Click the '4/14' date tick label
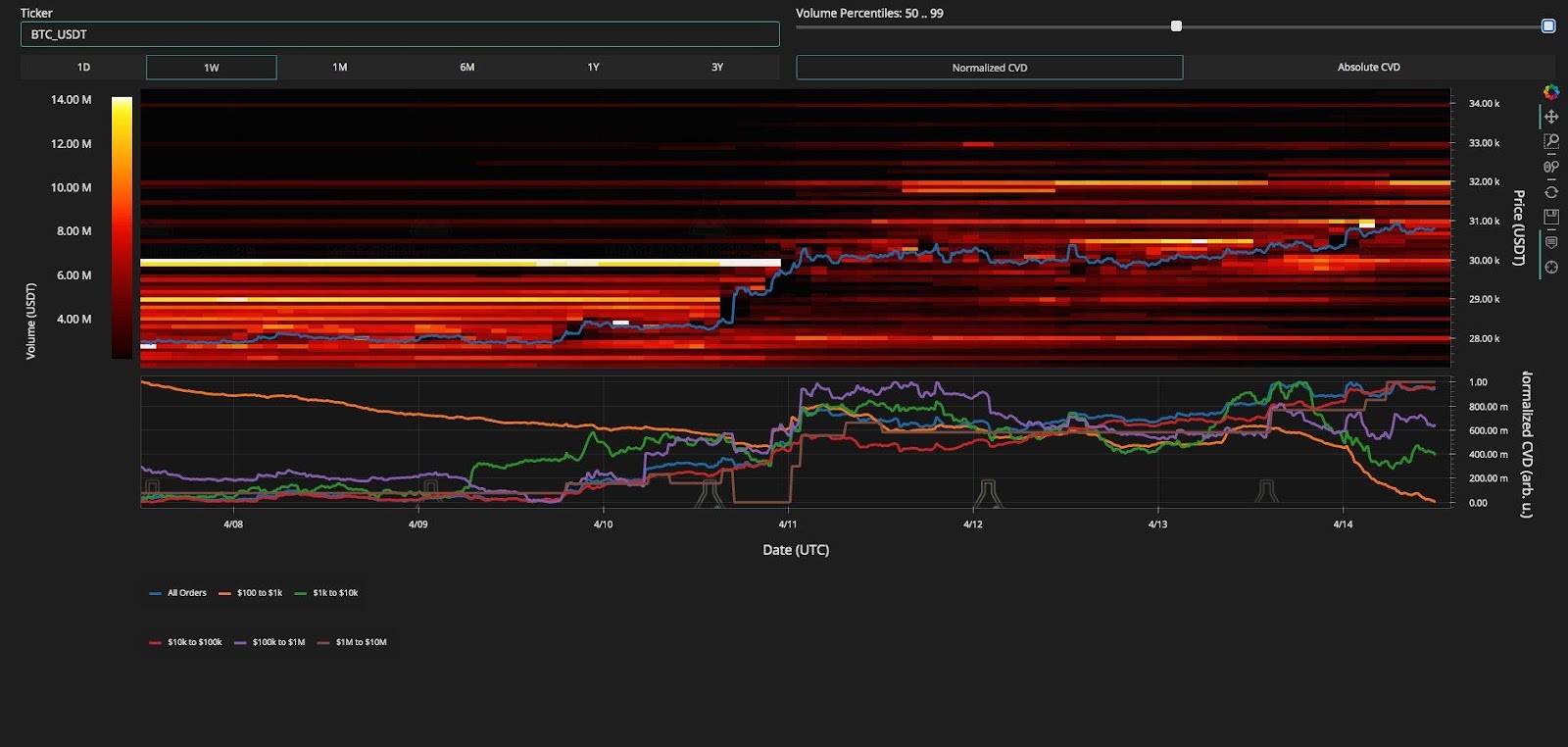 (1343, 524)
